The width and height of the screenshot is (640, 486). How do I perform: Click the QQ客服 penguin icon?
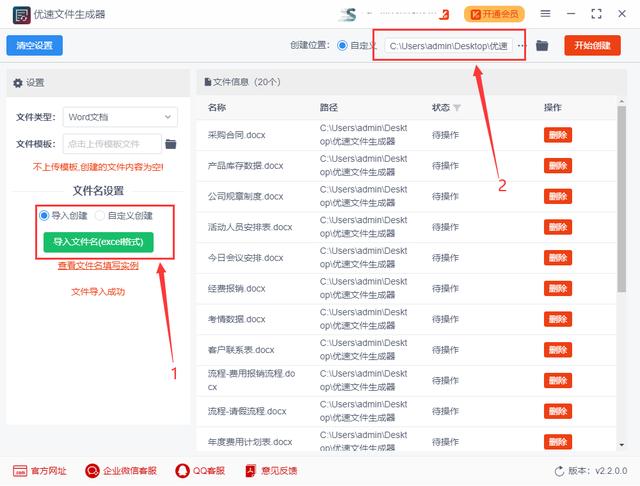[182, 471]
